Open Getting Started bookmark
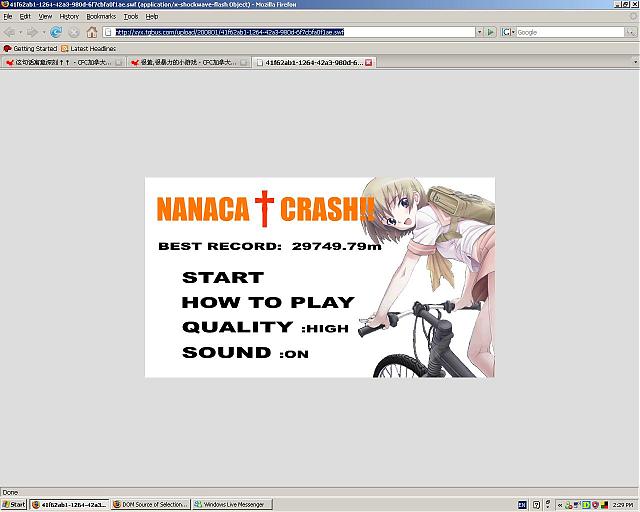Screen dimensions: 640x512 pos(30,48)
